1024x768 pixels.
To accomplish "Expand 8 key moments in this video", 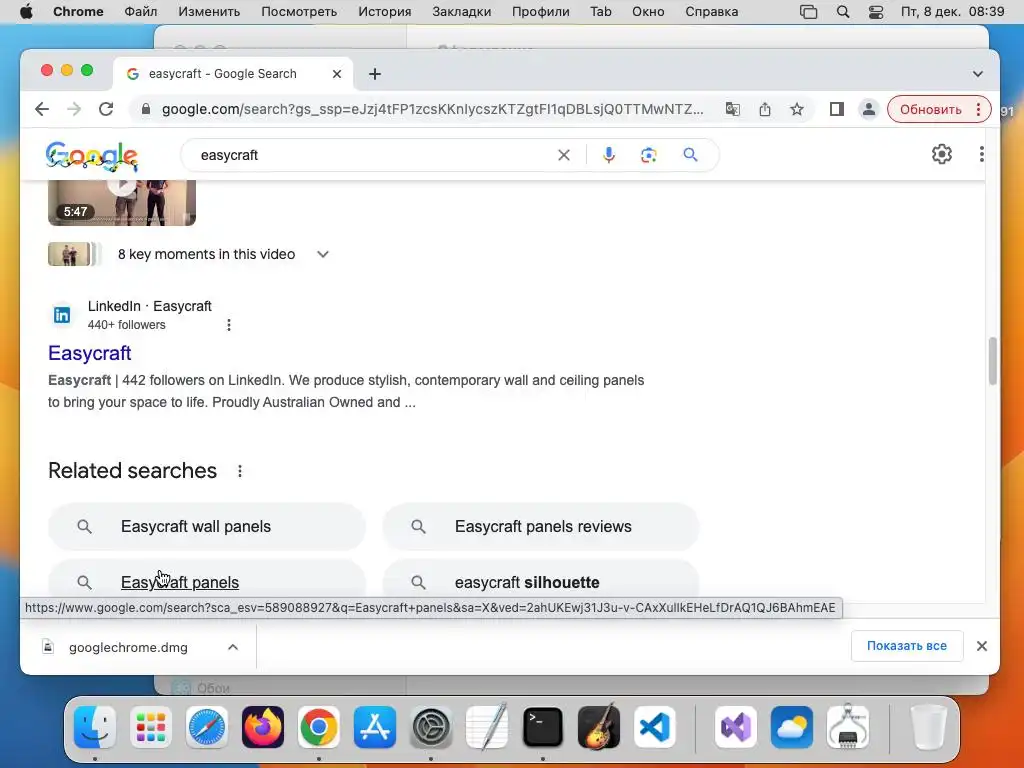I will (323, 254).
